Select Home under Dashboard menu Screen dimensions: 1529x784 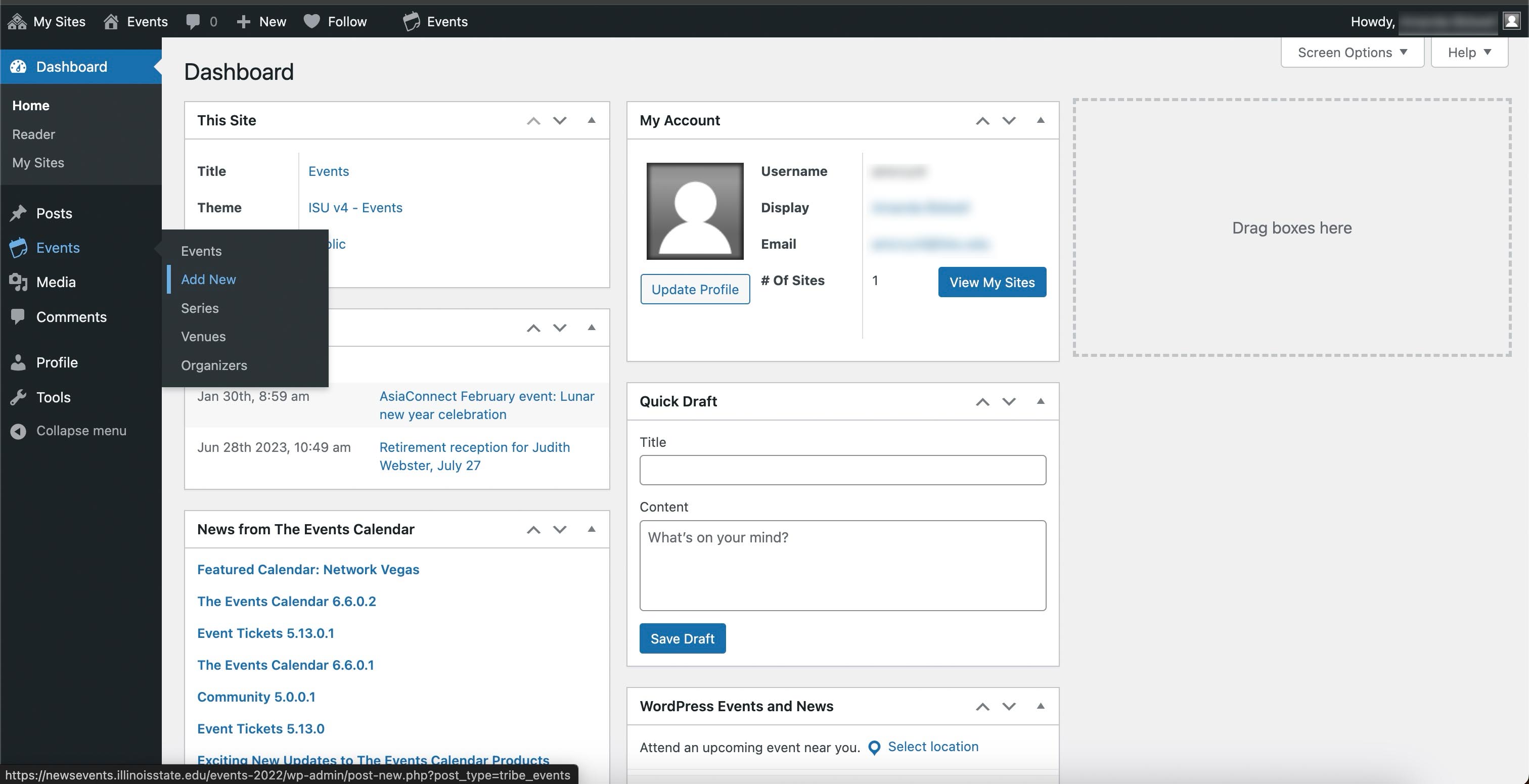coord(31,106)
